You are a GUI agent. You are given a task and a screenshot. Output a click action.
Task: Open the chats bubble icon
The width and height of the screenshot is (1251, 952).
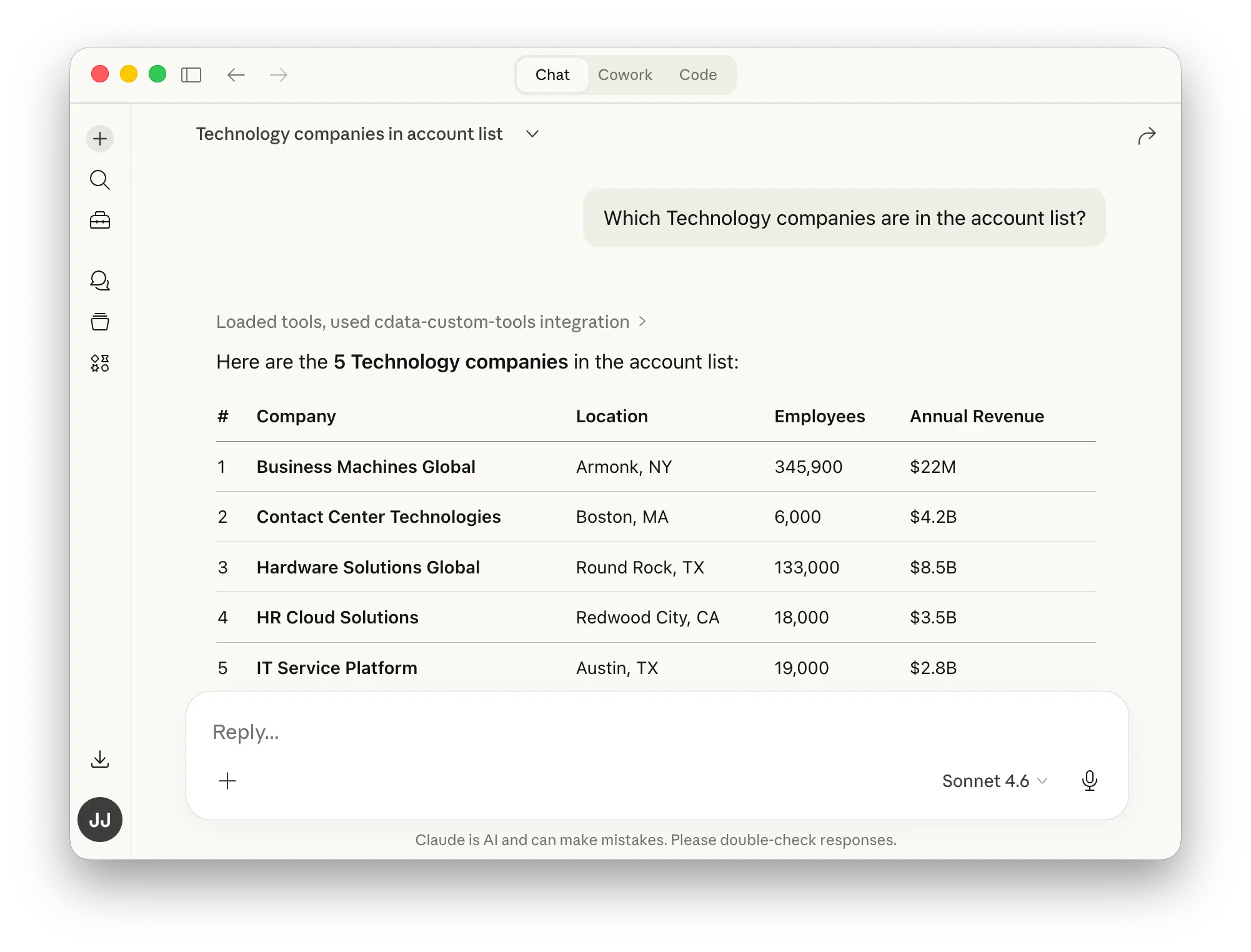(x=100, y=280)
